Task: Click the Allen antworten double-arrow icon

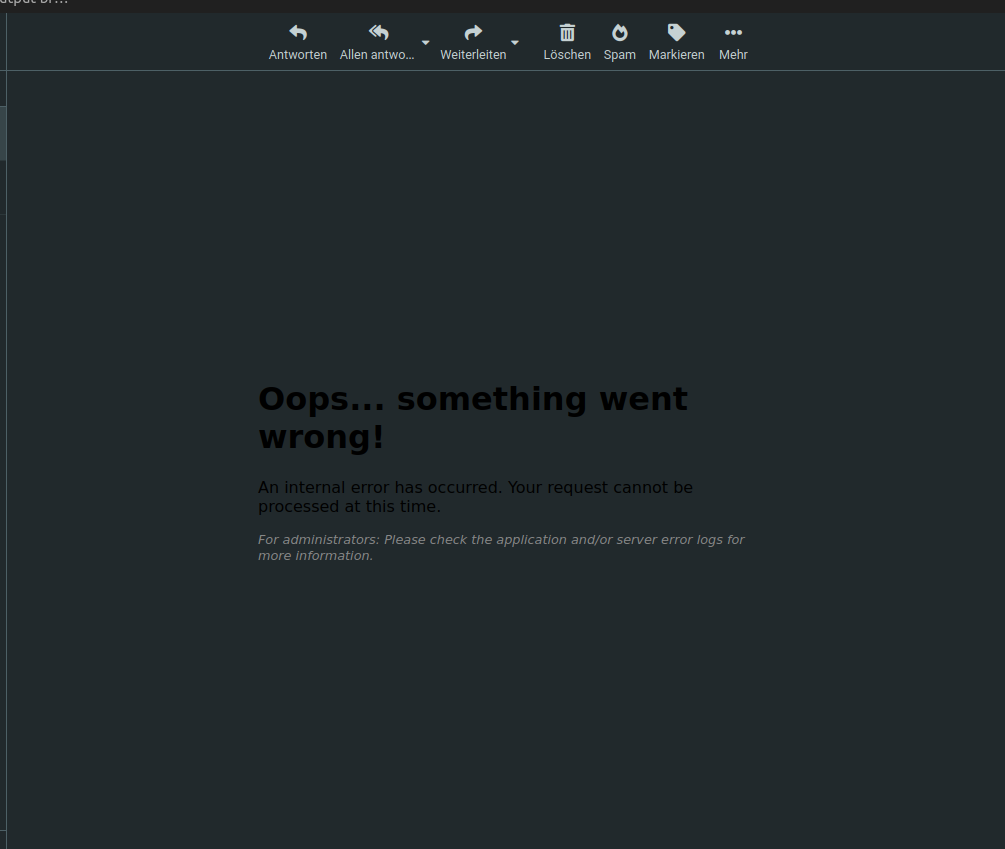Action: click(377, 32)
